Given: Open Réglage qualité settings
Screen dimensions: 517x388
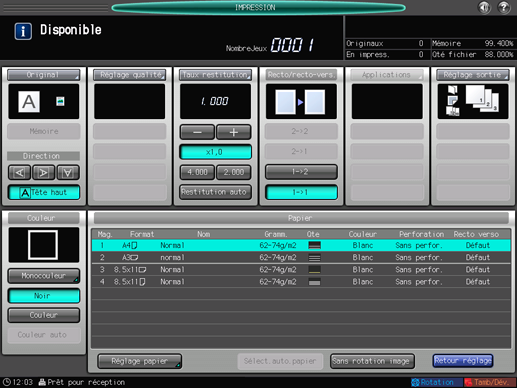Looking at the screenshot, I should coord(129,75).
